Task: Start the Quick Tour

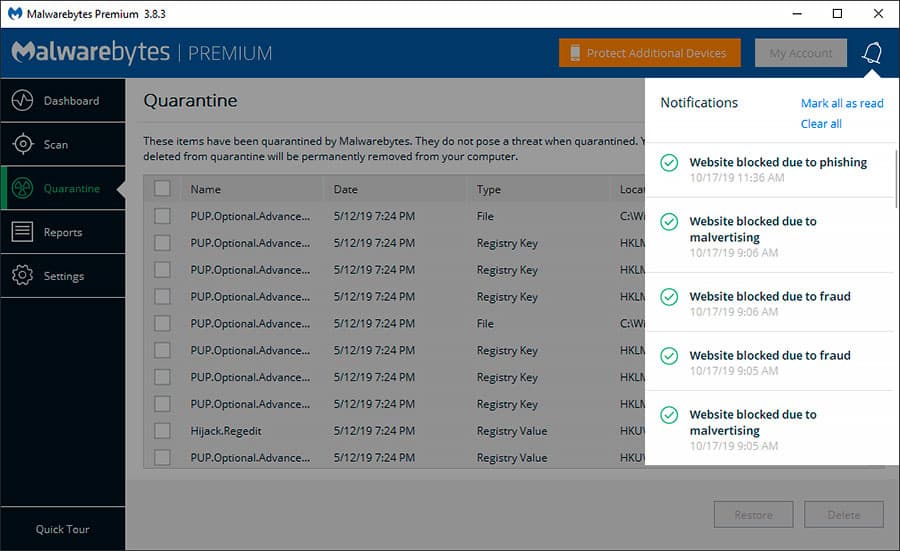Action: [x=63, y=529]
